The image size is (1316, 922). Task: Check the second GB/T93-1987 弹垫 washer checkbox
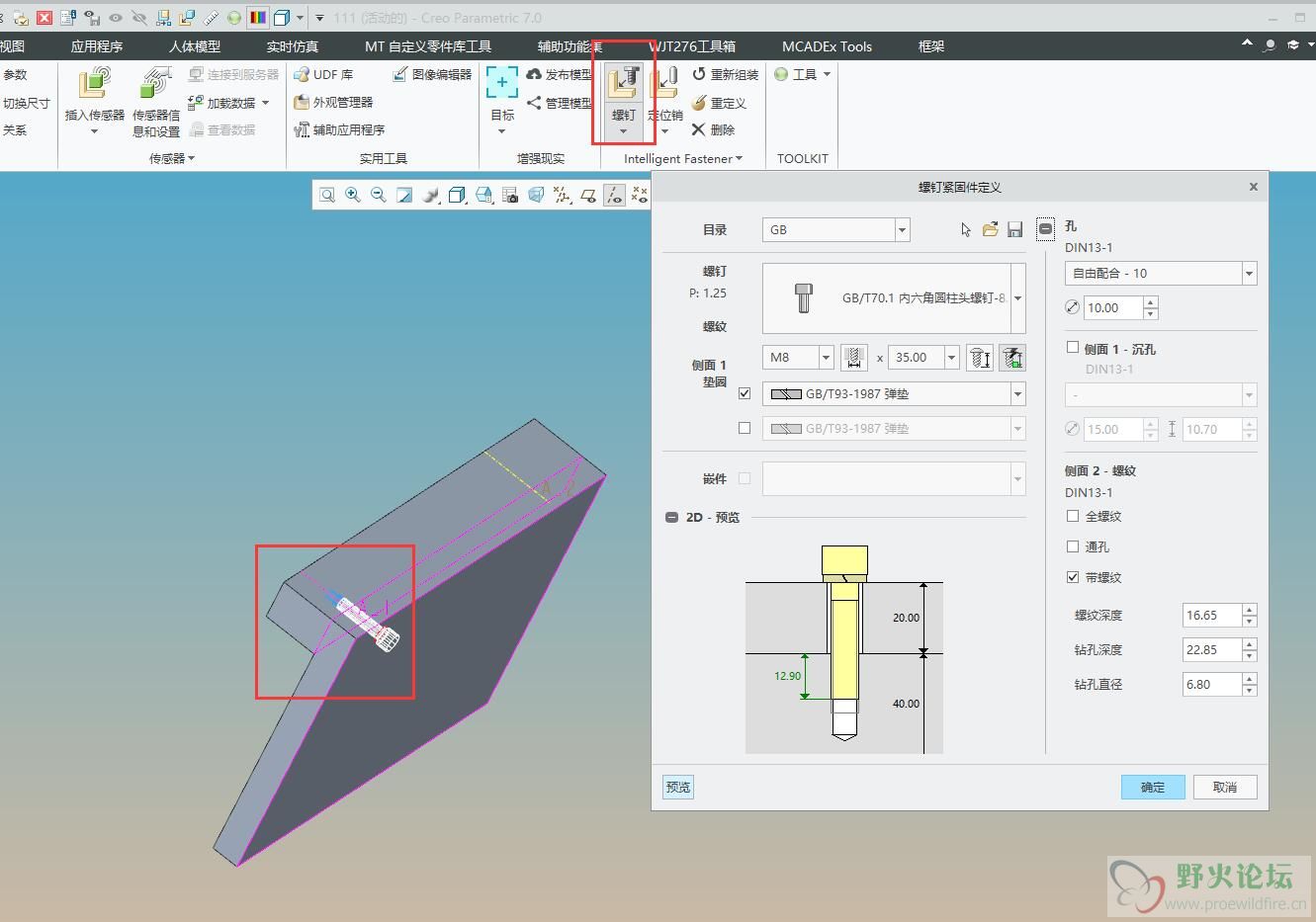click(745, 428)
